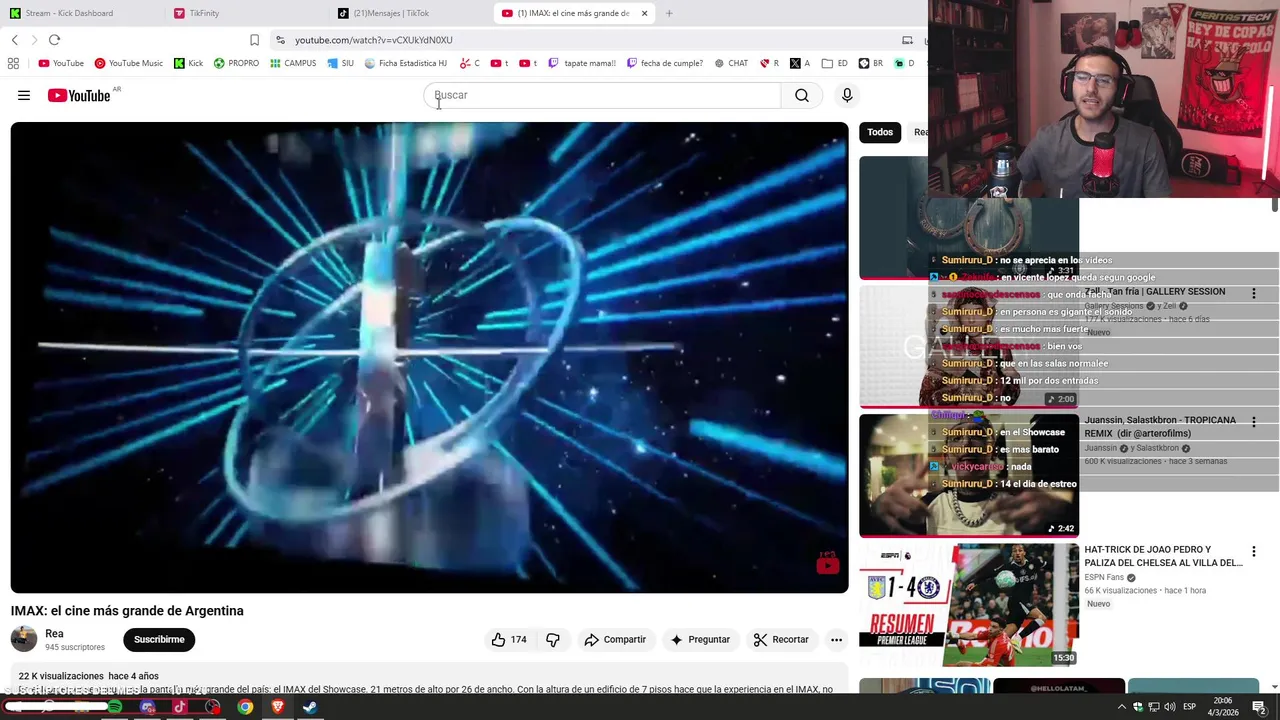Open the Kick bookmark
Image resolution: width=1280 pixels, height=720 pixels.
click(x=188, y=63)
